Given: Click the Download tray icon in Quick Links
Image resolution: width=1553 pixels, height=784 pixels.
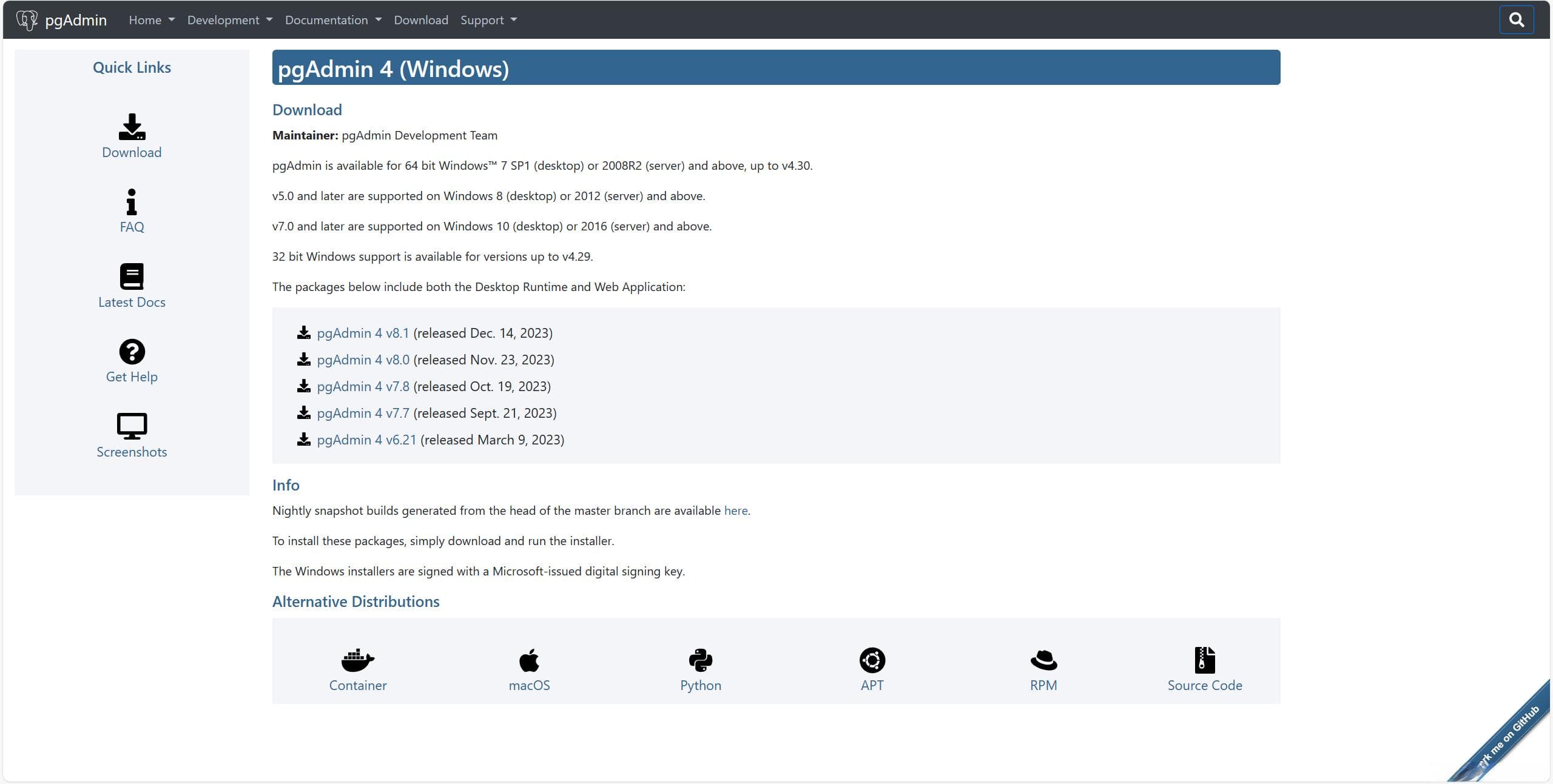Looking at the screenshot, I should [132, 127].
